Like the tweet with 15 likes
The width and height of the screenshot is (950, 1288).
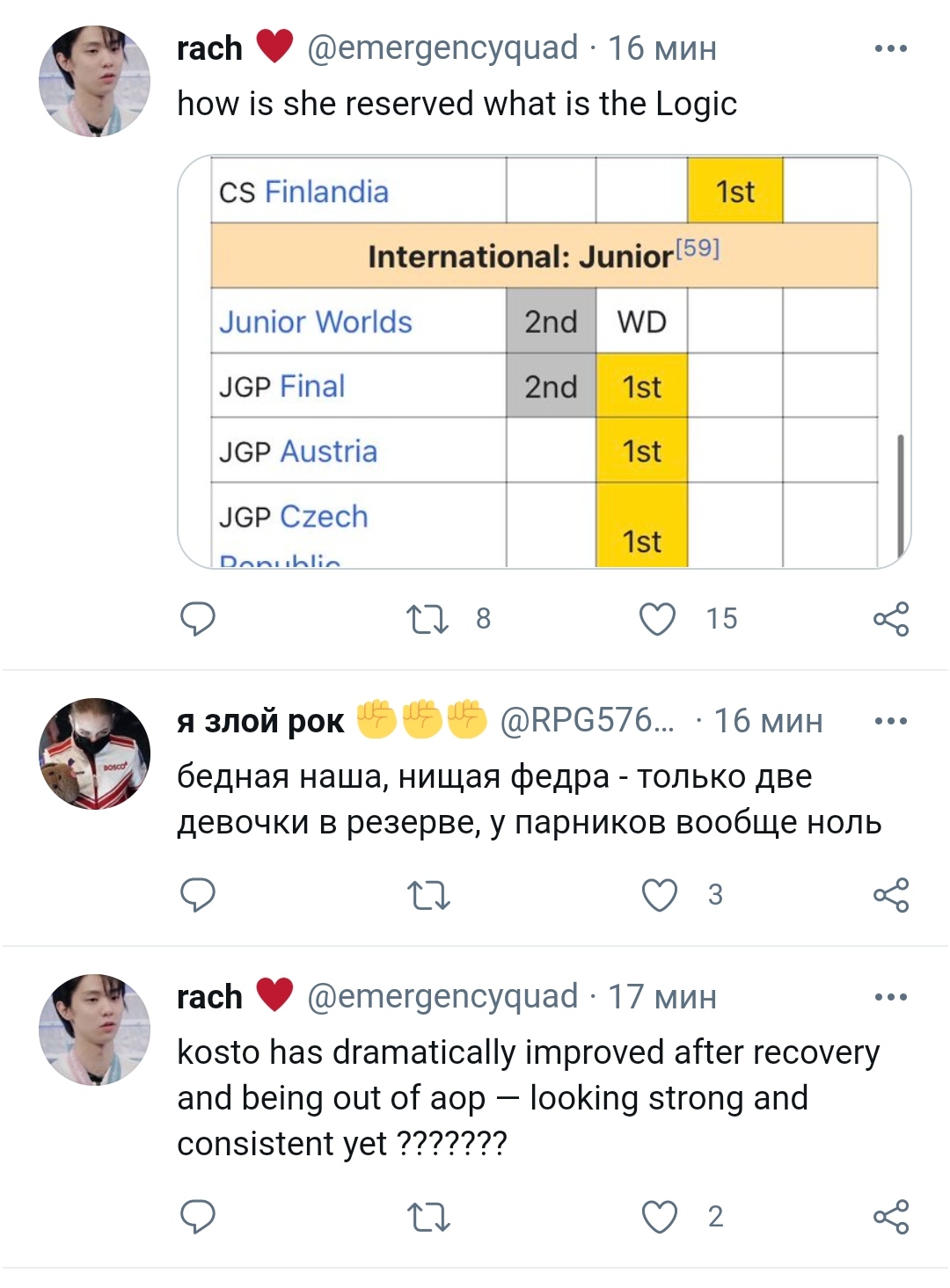(658, 619)
